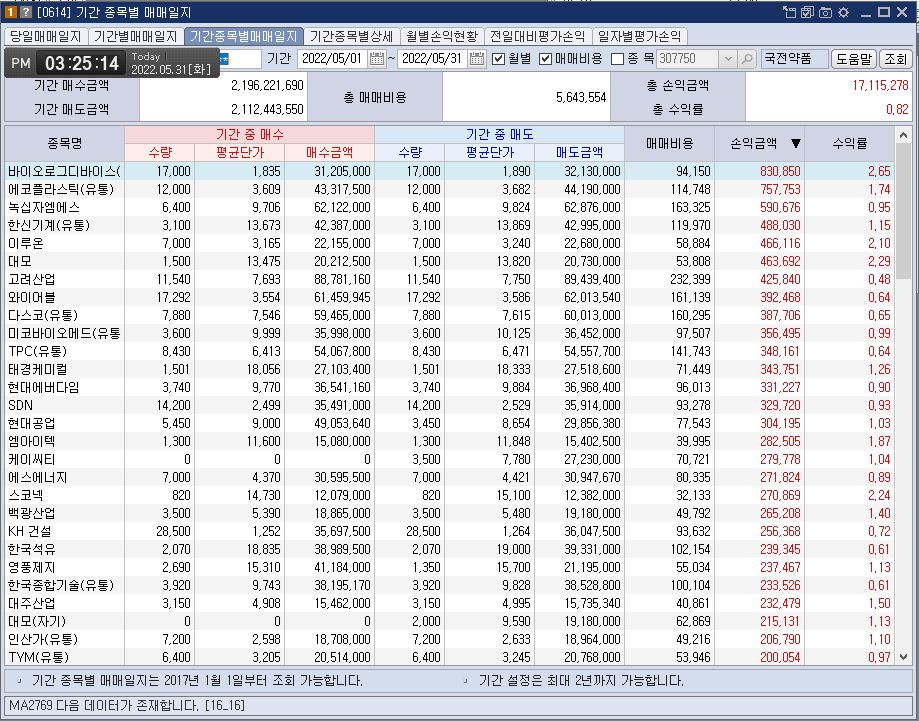The width and height of the screenshot is (919, 721).
Task: Click the start date field 2022/05/01
Action: [331, 59]
